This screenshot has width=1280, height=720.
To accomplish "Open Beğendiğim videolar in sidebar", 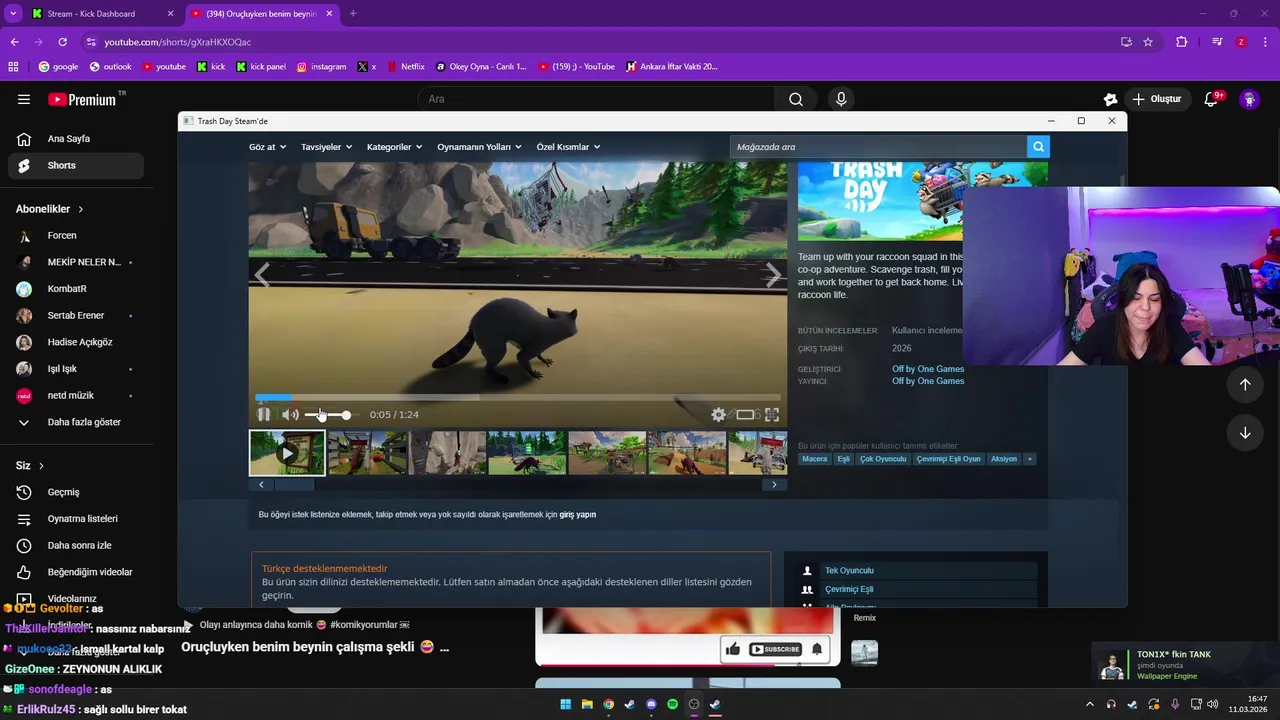I will [75, 572].
